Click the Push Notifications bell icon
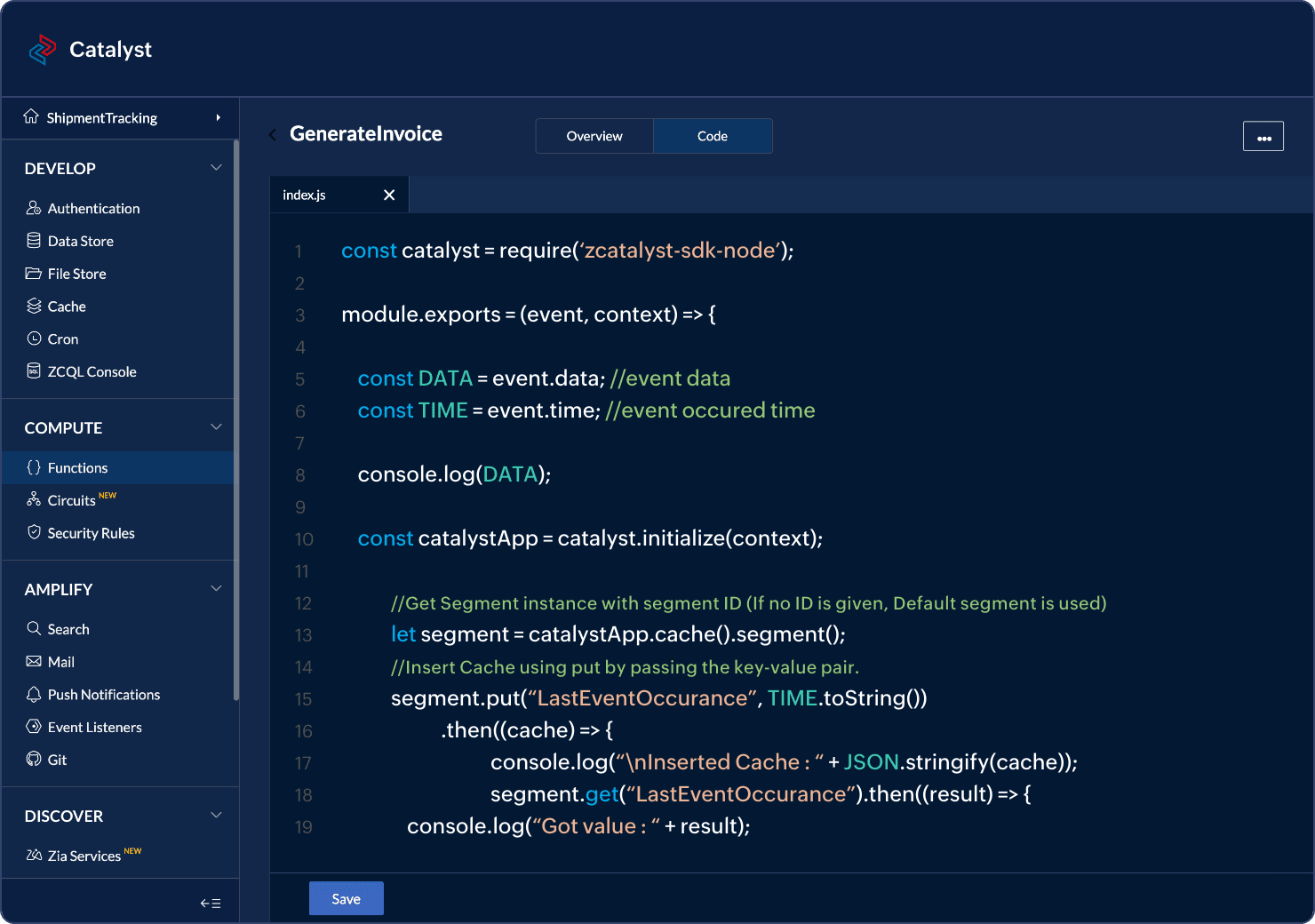Viewport: 1315px width, 924px height. coord(34,695)
